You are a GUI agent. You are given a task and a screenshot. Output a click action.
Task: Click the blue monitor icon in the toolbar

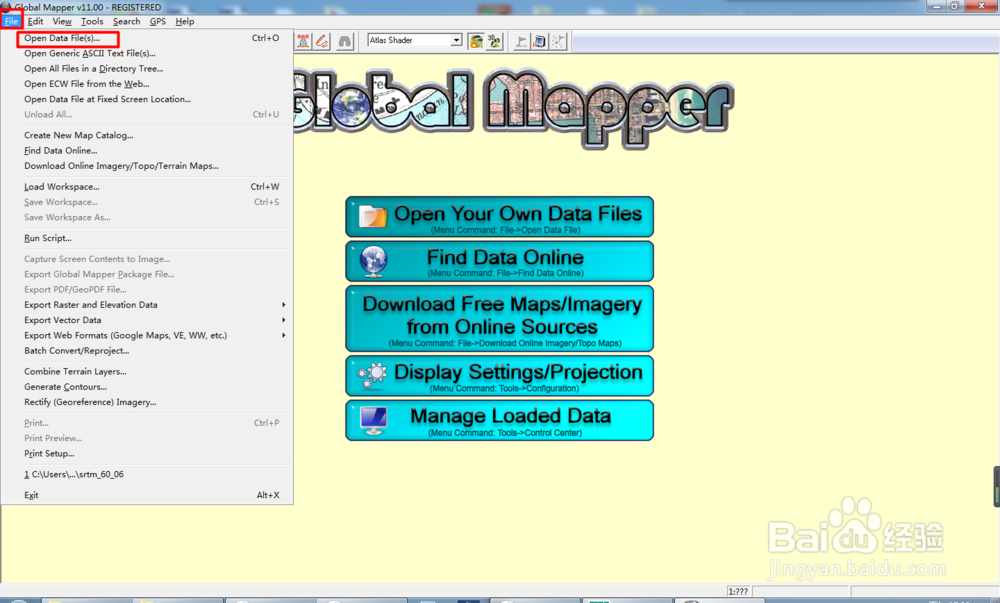tap(540, 41)
